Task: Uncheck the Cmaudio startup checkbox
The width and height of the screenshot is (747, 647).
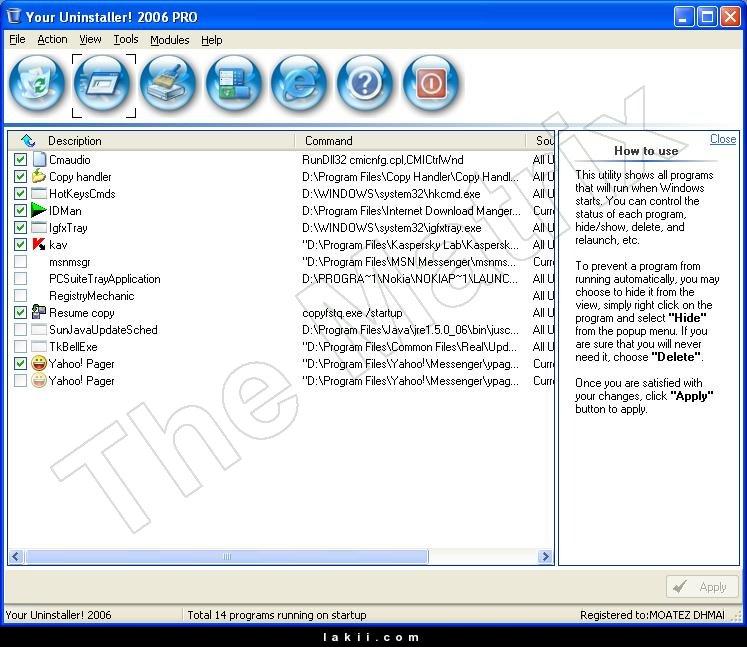Action: 20,159
